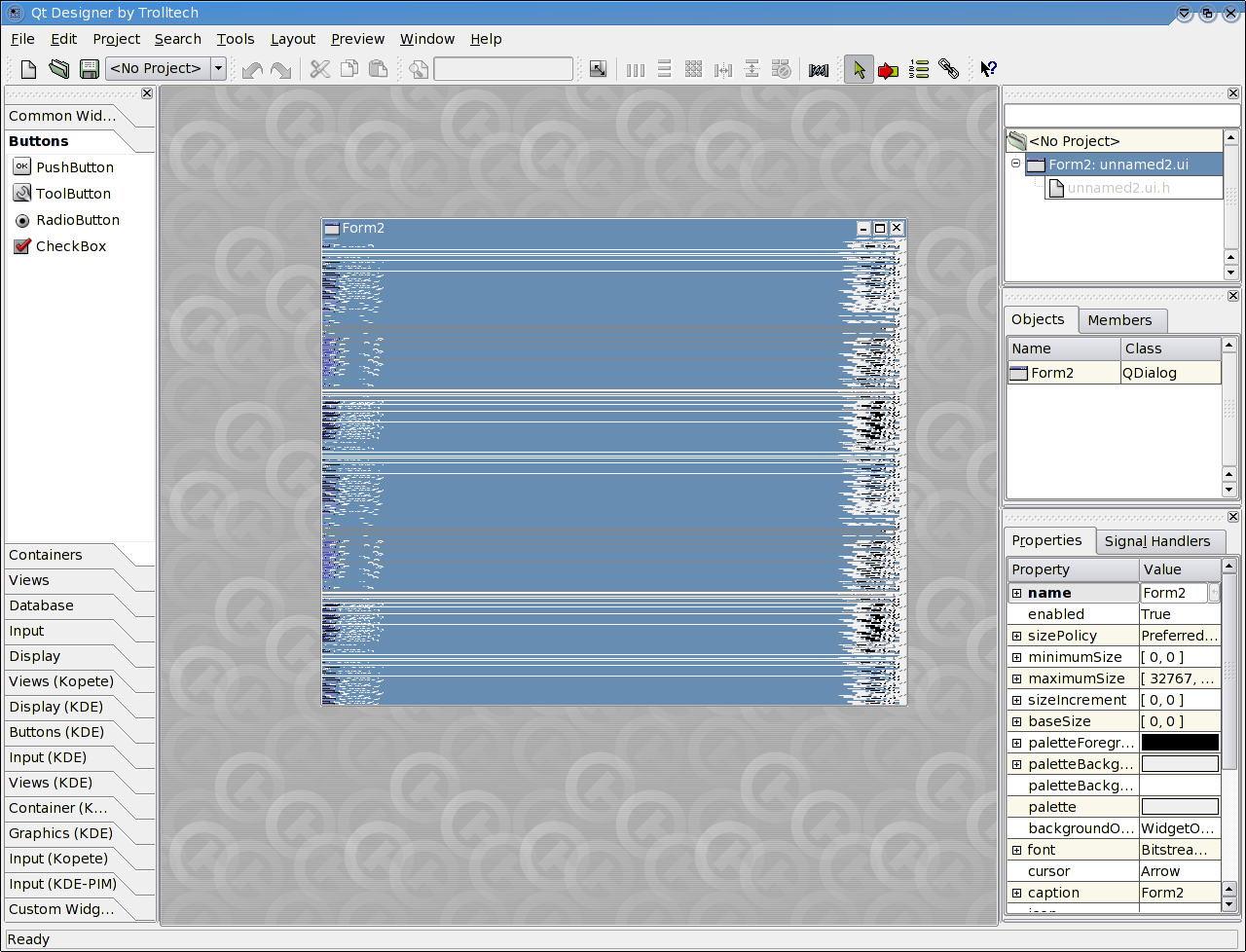1246x952 pixels.
Task: Open the project selector dropdown
Action: 218,68
